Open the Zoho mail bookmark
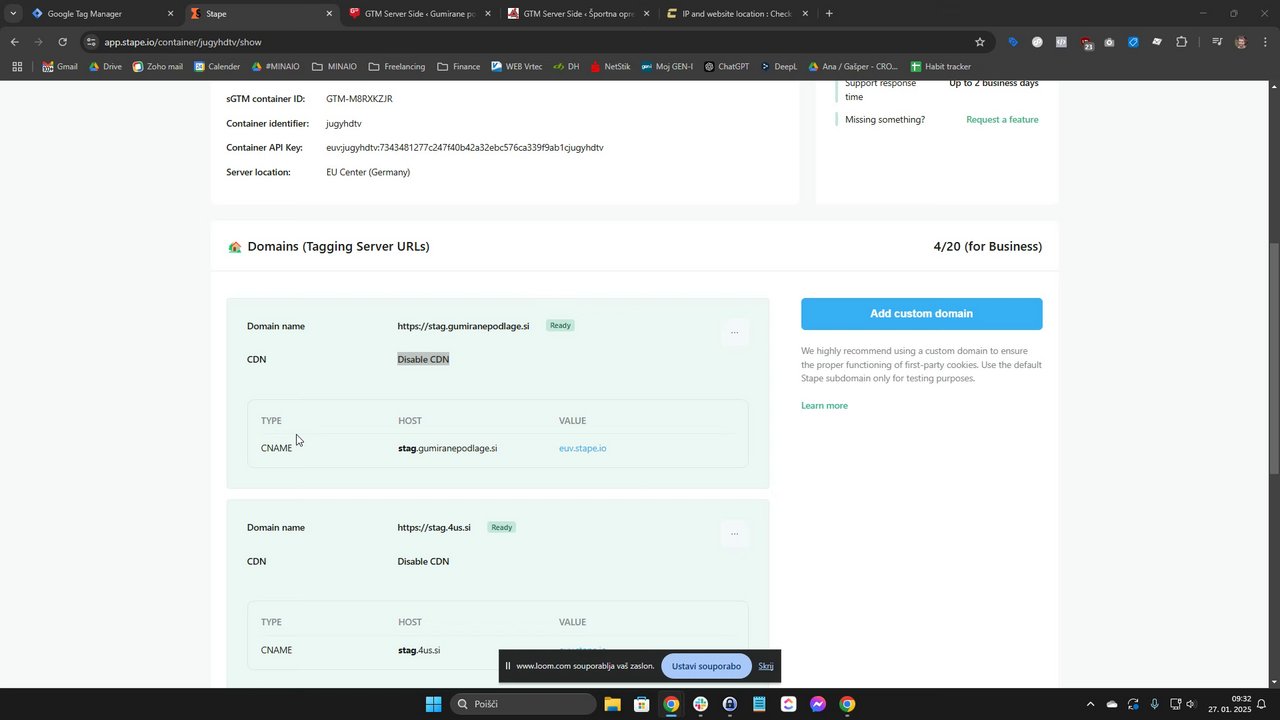 point(157,66)
